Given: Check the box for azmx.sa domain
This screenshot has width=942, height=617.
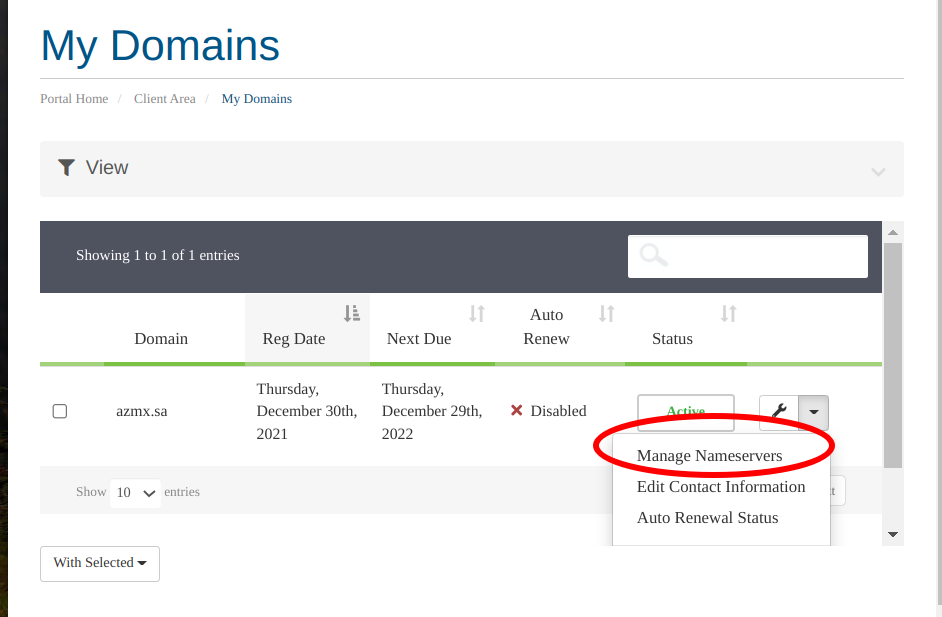Looking at the screenshot, I should click(60, 411).
